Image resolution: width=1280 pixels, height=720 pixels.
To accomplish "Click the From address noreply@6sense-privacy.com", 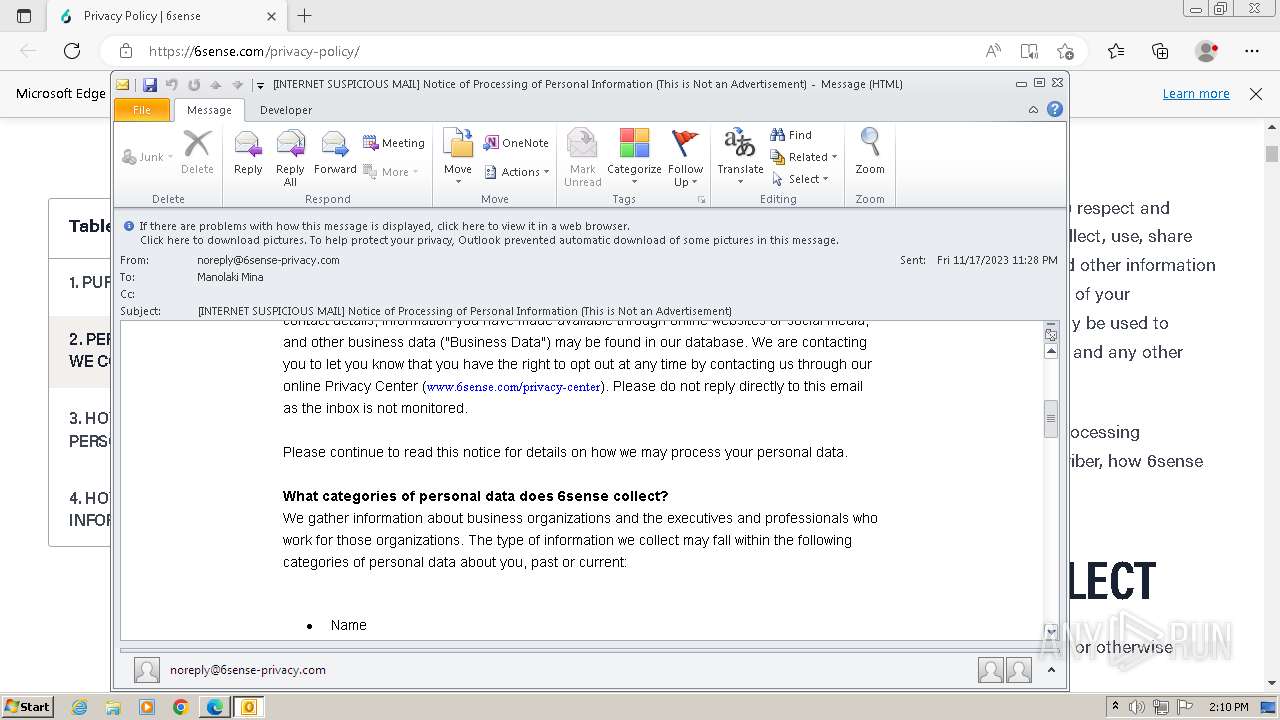I will [x=268, y=260].
